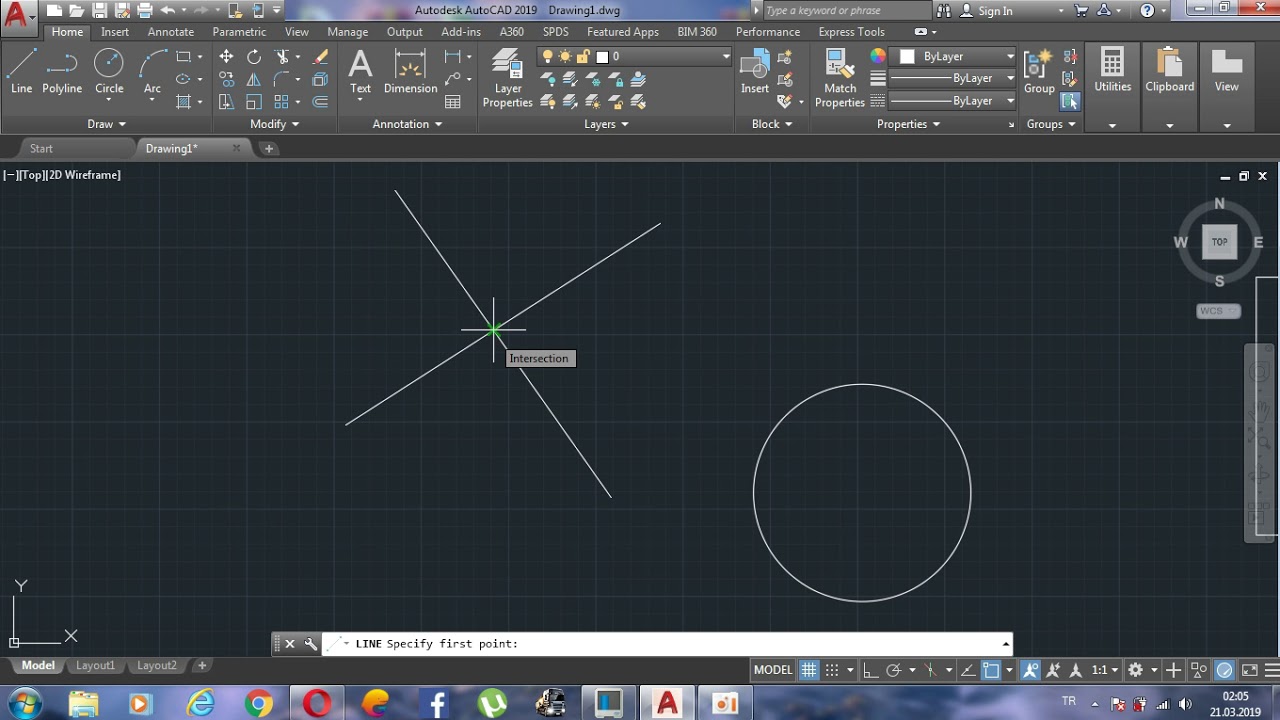The image size is (1280, 720).
Task: Click the command line customize wrench icon
Action: pyautogui.click(x=310, y=644)
